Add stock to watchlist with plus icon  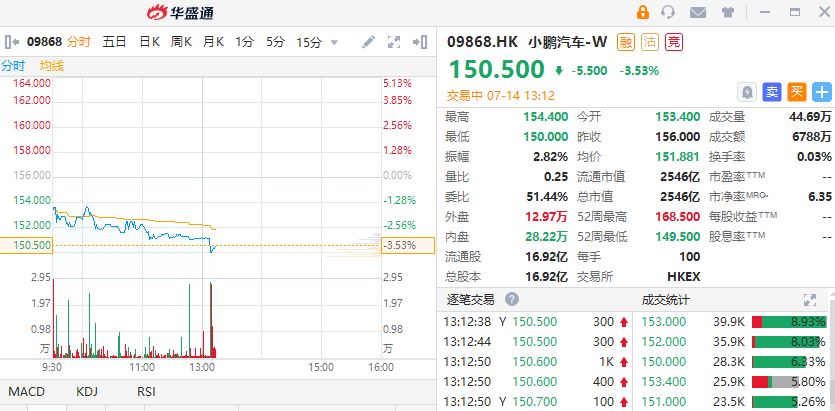tap(822, 91)
